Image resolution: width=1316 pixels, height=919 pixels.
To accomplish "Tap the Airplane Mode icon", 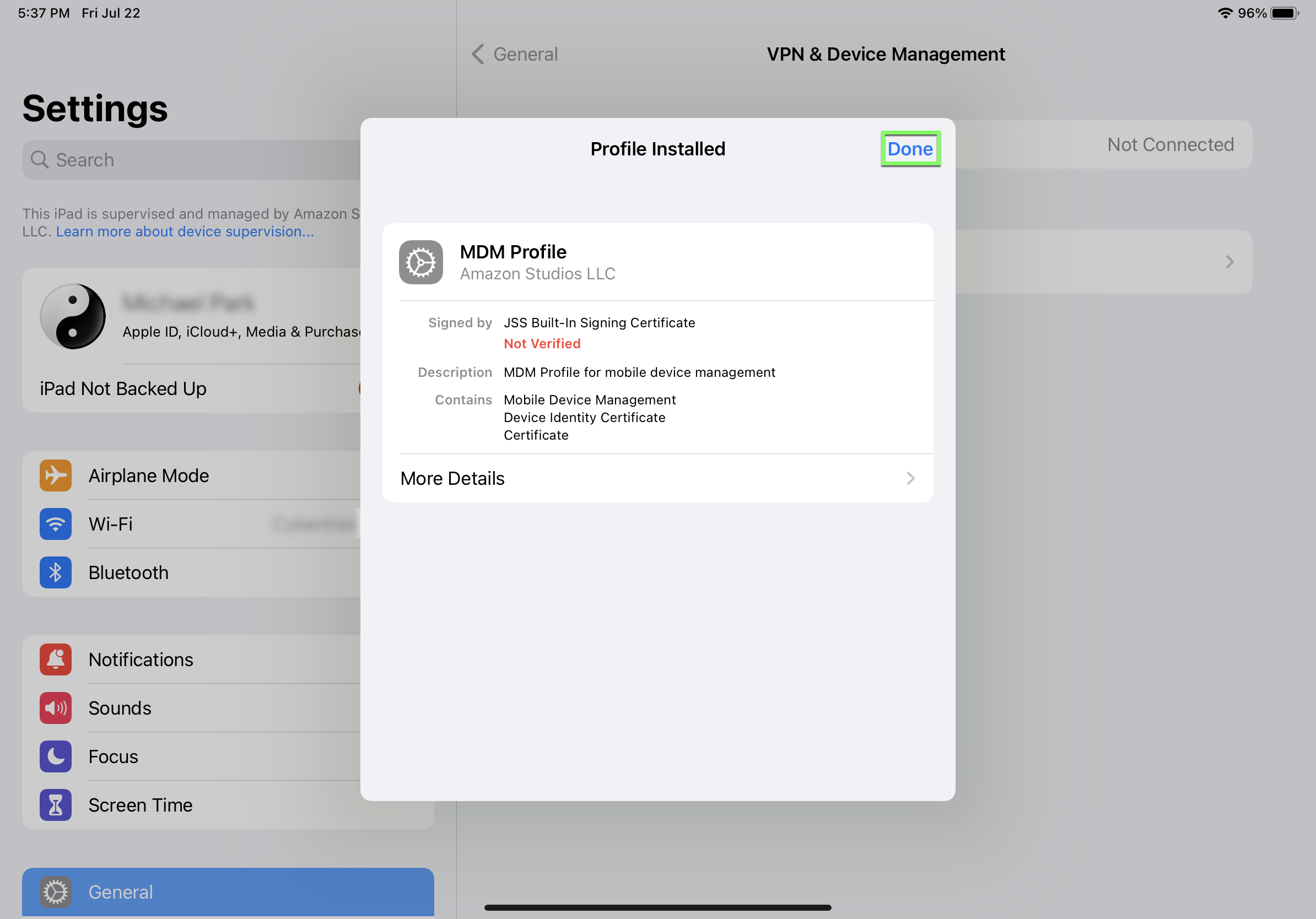I will [x=56, y=475].
